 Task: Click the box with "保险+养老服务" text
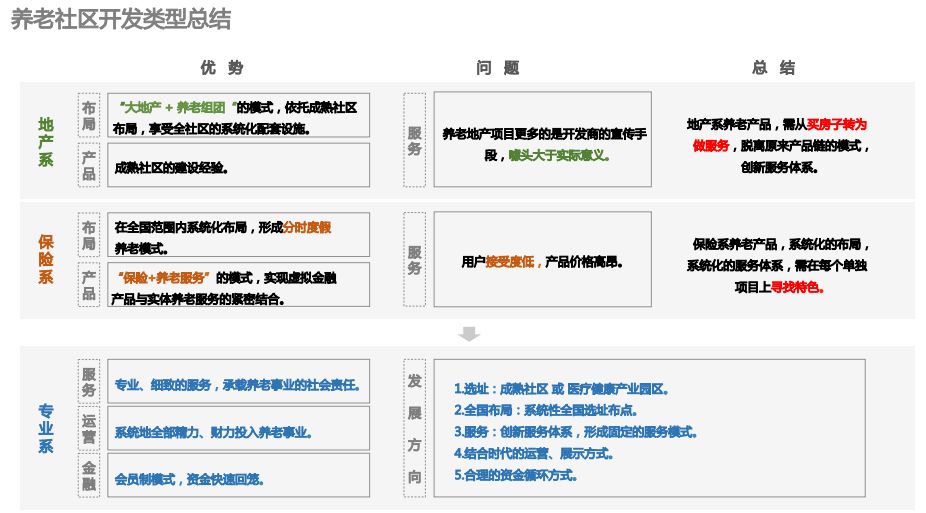pos(239,285)
